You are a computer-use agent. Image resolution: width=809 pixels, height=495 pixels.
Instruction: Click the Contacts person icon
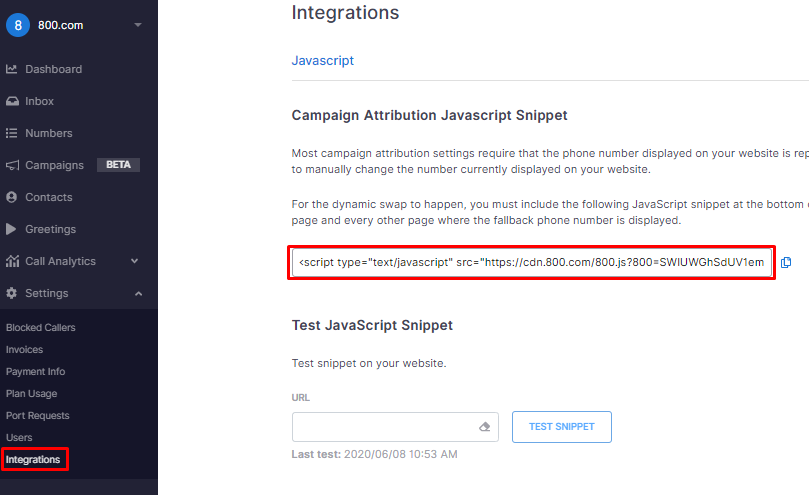pyautogui.click(x=11, y=197)
